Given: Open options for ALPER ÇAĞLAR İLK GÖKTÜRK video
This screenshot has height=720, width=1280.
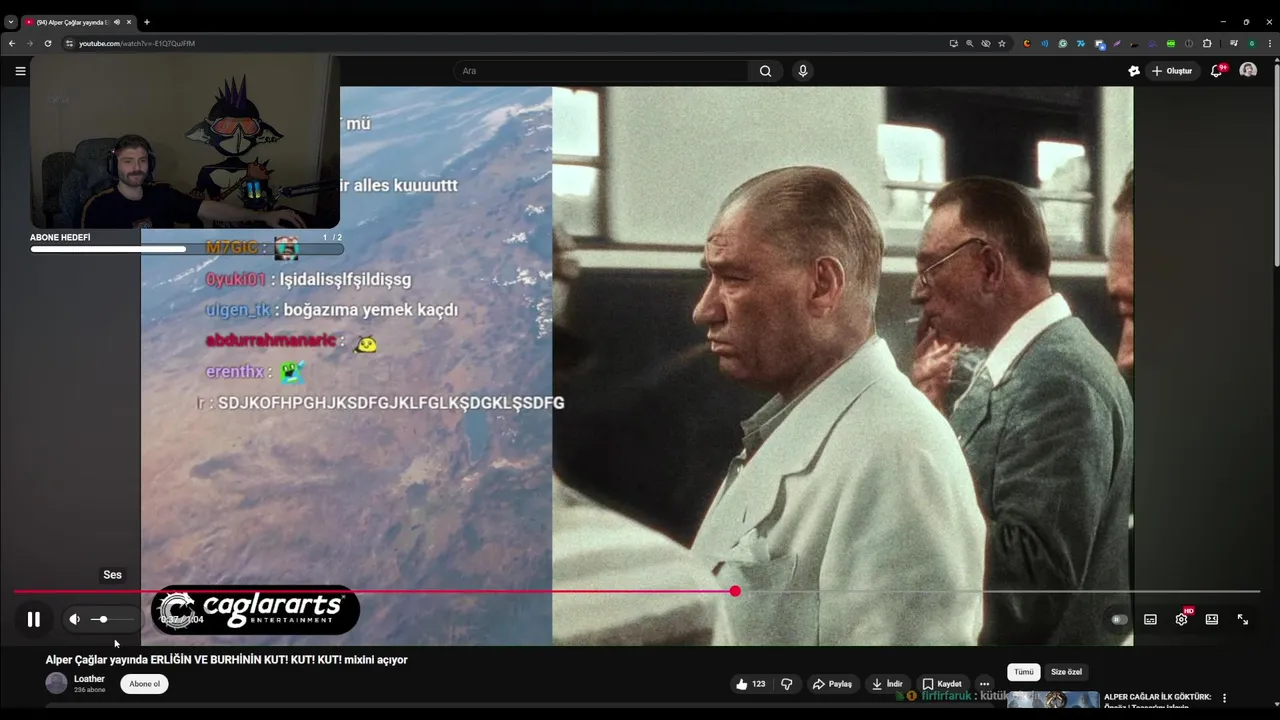Looking at the screenshot, I should click(x=1224, y=698).
